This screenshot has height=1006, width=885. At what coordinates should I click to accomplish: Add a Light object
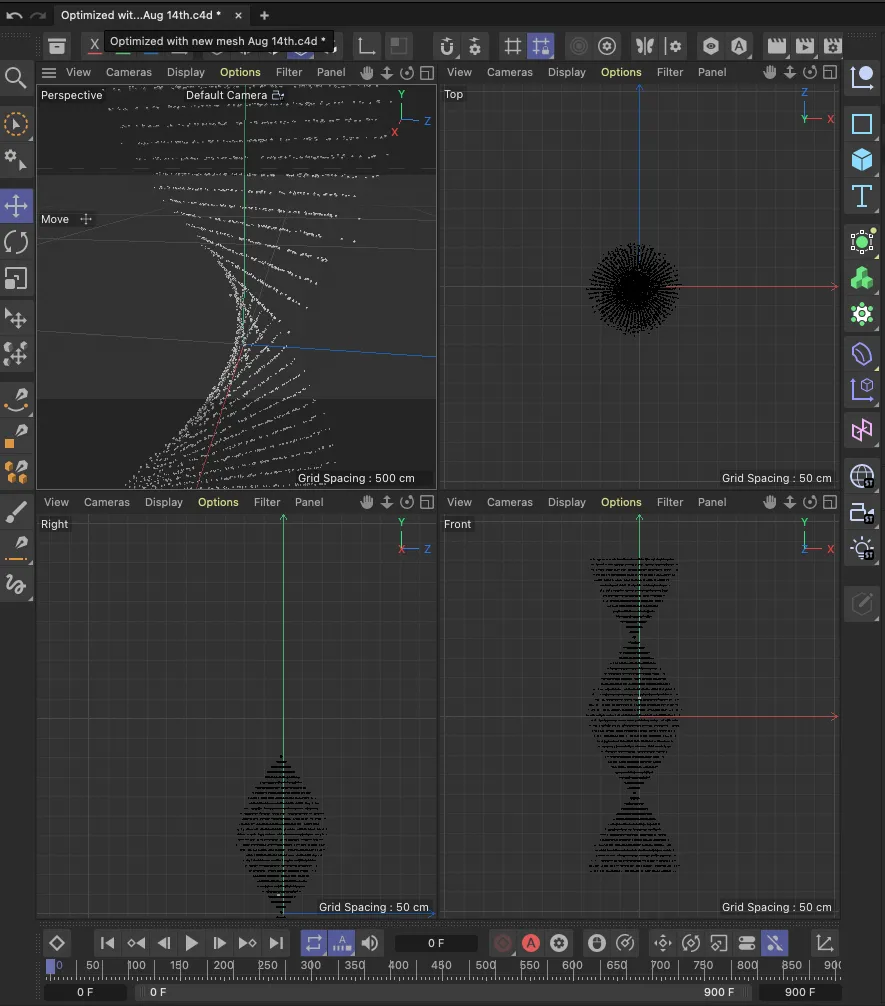pyautogui.click(x=861, y=549)
